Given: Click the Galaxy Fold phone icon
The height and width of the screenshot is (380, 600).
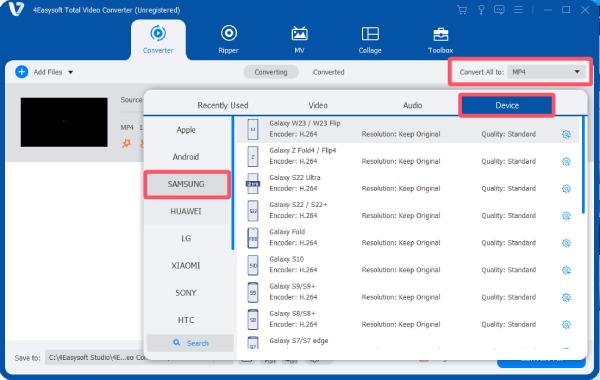Looking at the screenshot, I should pyautogui.click(x=253, y=238).
